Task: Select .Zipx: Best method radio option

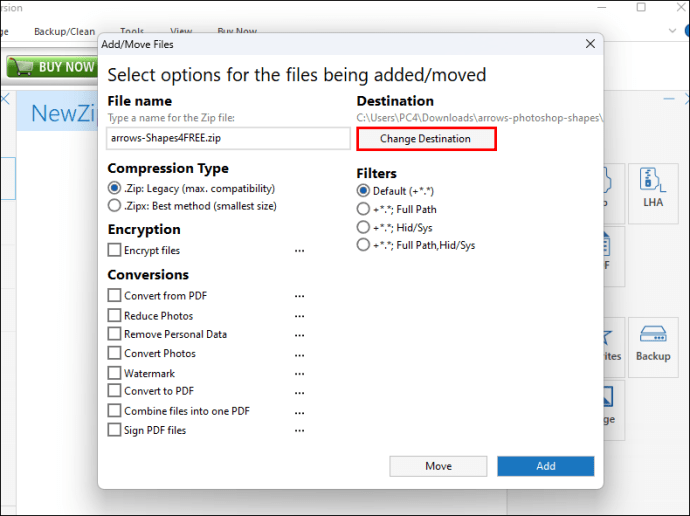Action: pos(114,206)
